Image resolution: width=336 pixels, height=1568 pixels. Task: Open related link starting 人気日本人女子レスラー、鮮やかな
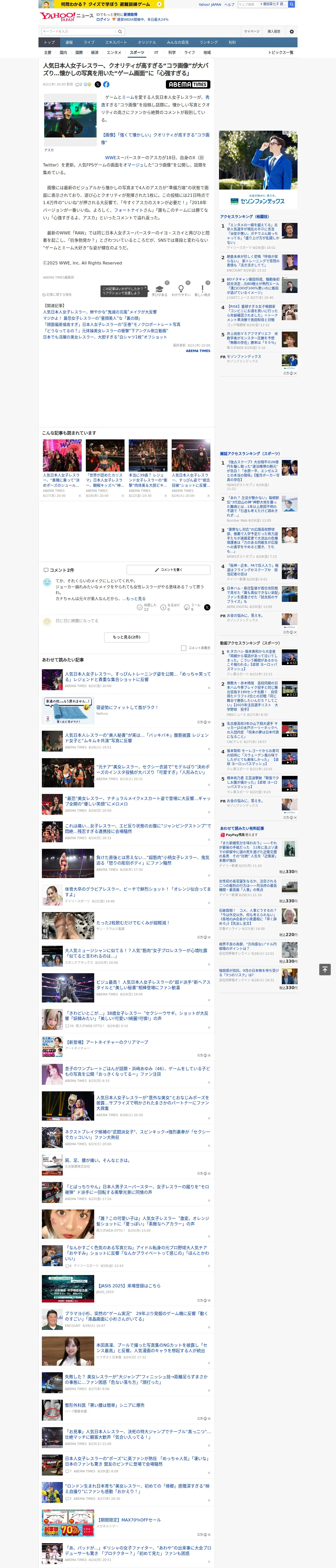click(99, 312)
